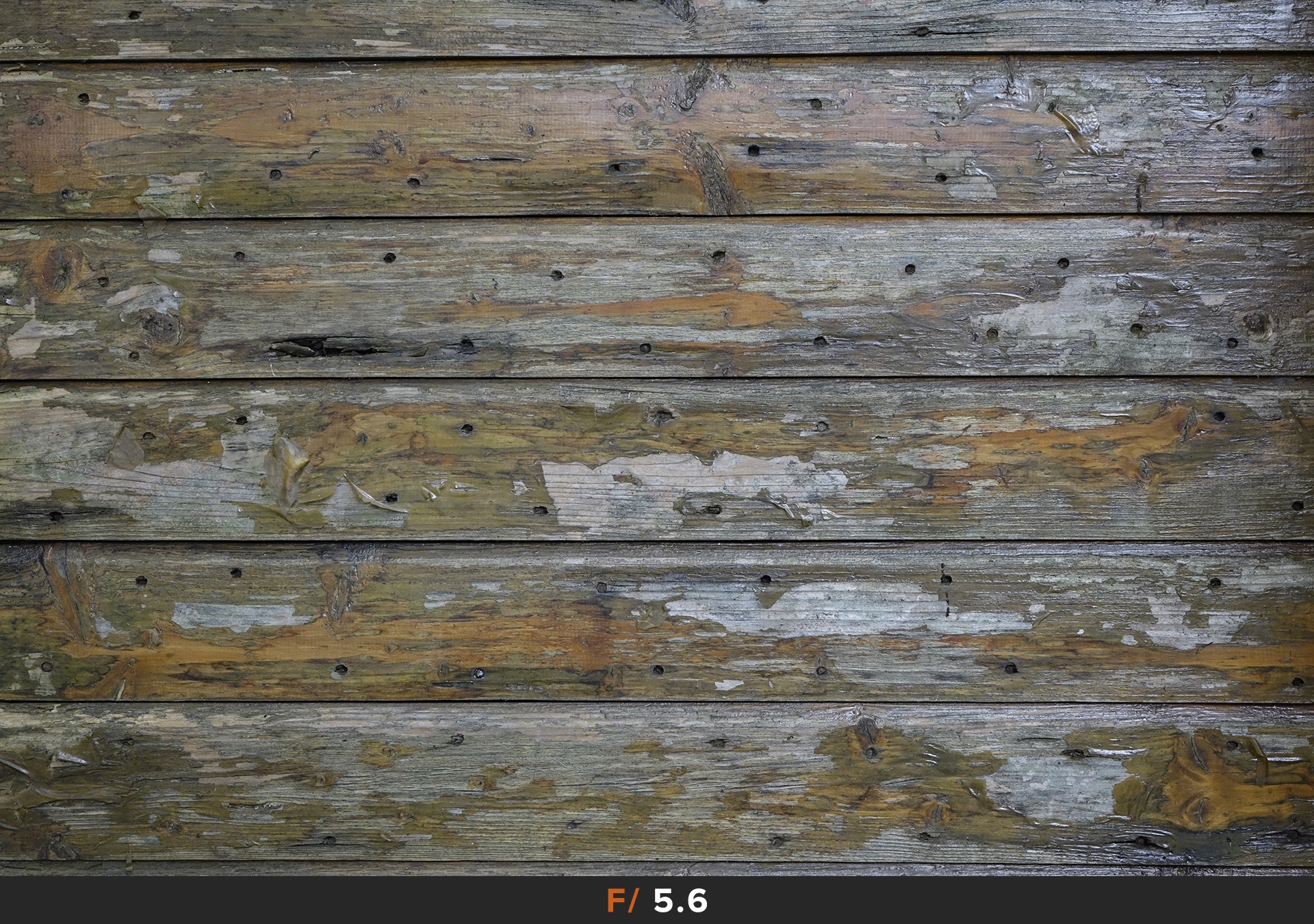Click the wood texture photo center
This screenshot has width=1314, height=924.
657,438
